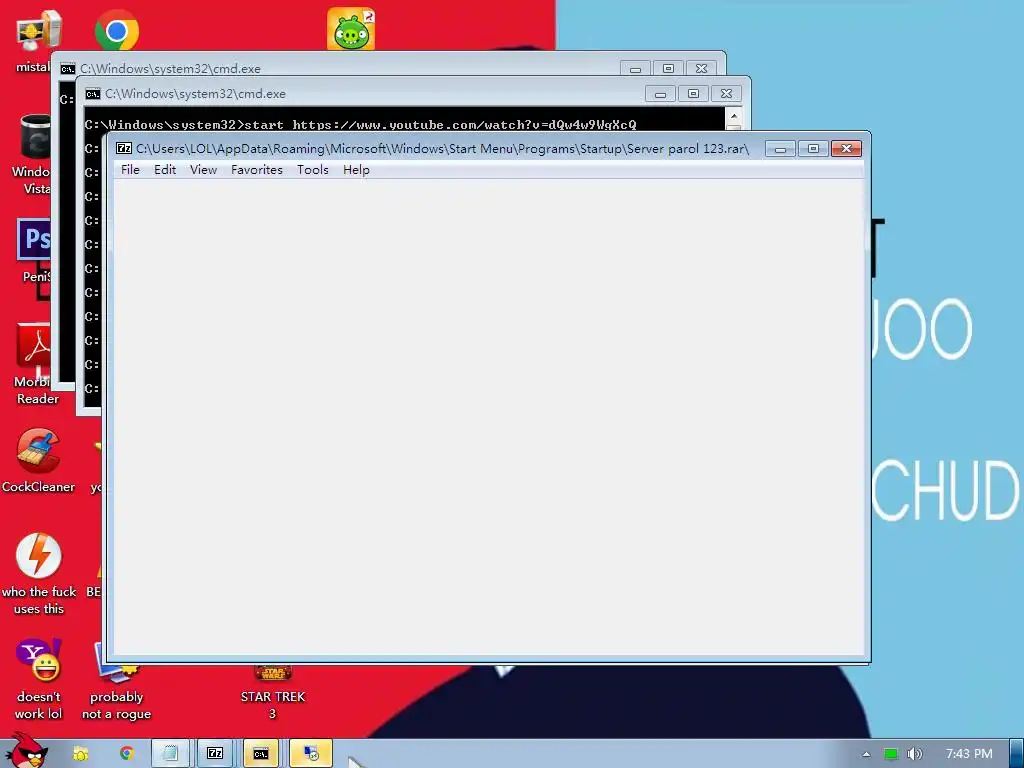The image size is (1024, 768).
Task: Show hidden tray icons arrow
Action: click(x=866, y=754)
